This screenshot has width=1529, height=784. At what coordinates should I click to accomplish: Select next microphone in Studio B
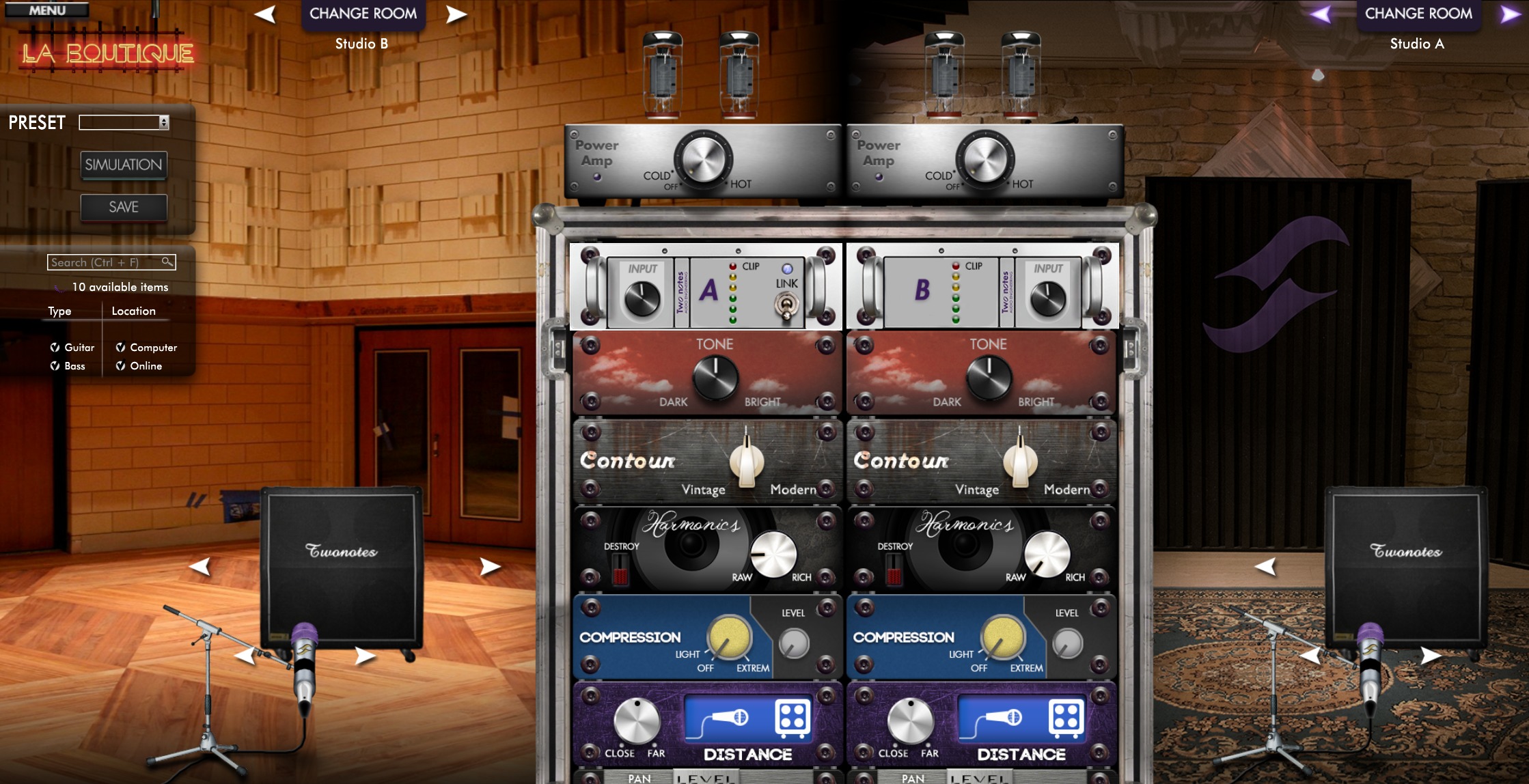click(x=365, y=656)
